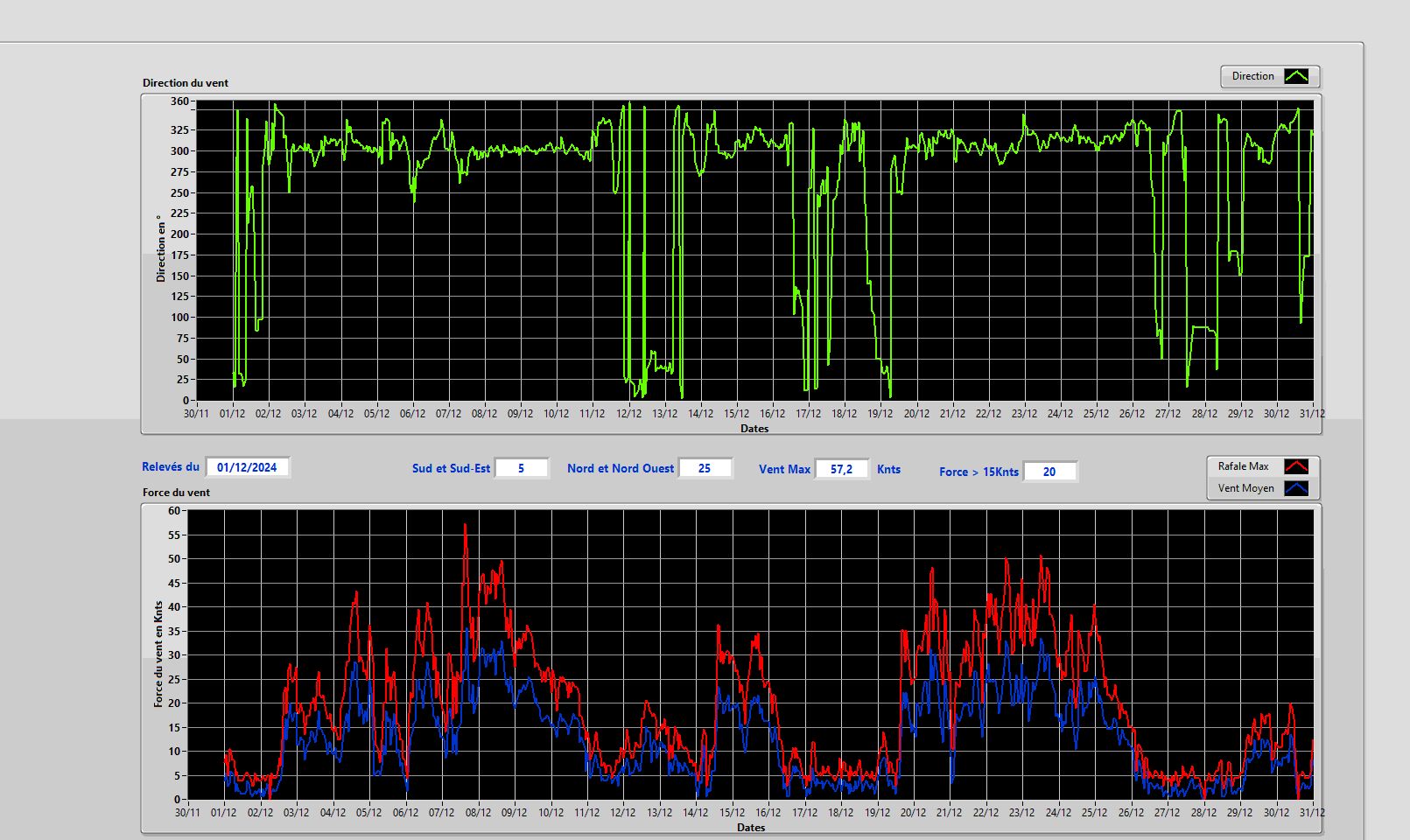Image resolution: width=1410 pixels, height=840 pixels.
Task: Click the 30 tick on force axis
Action: tap(174, 655)
